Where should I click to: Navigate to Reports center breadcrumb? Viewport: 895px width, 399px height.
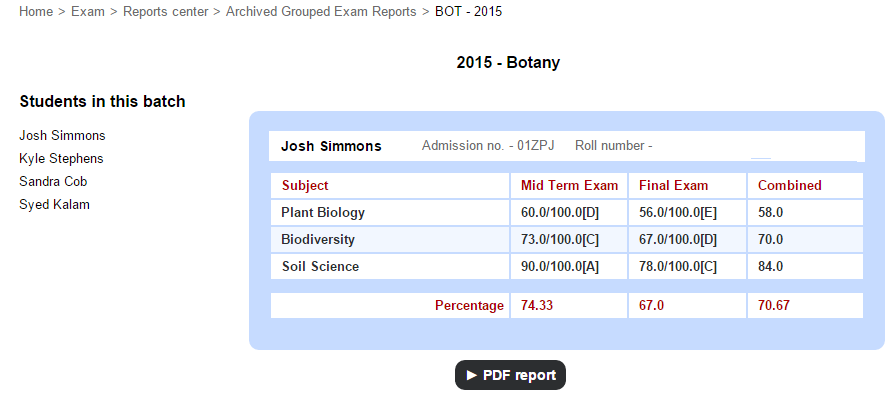coord(166,11)
